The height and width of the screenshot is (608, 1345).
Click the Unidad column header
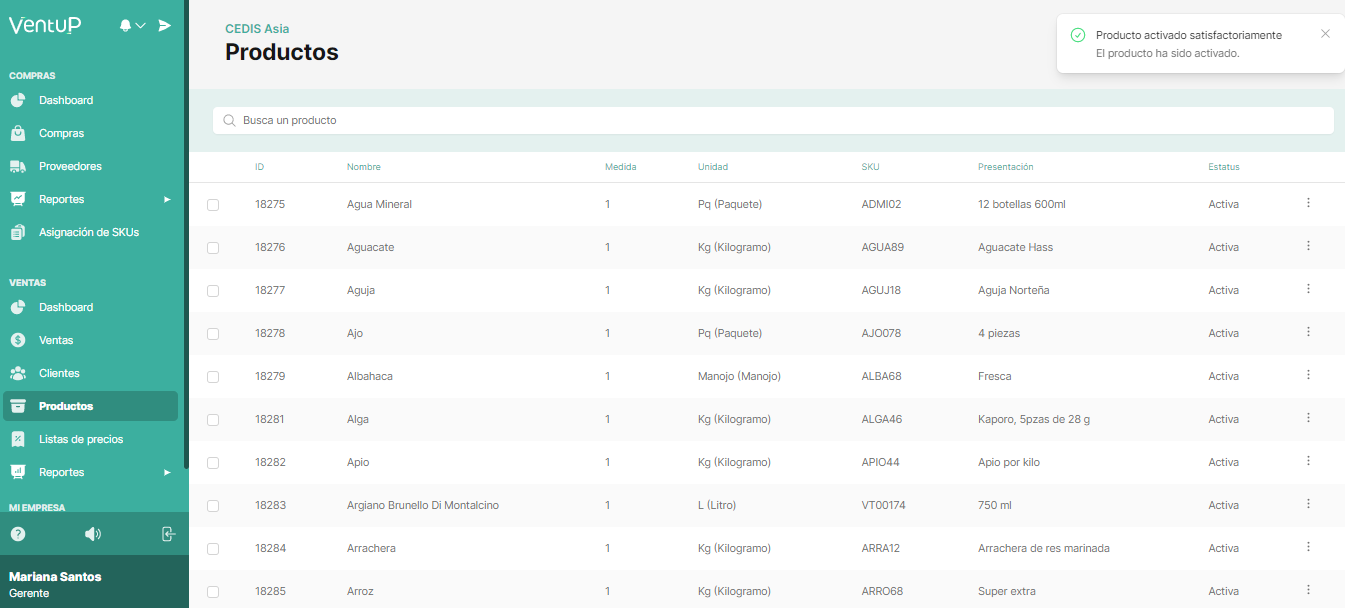point(713,167)
